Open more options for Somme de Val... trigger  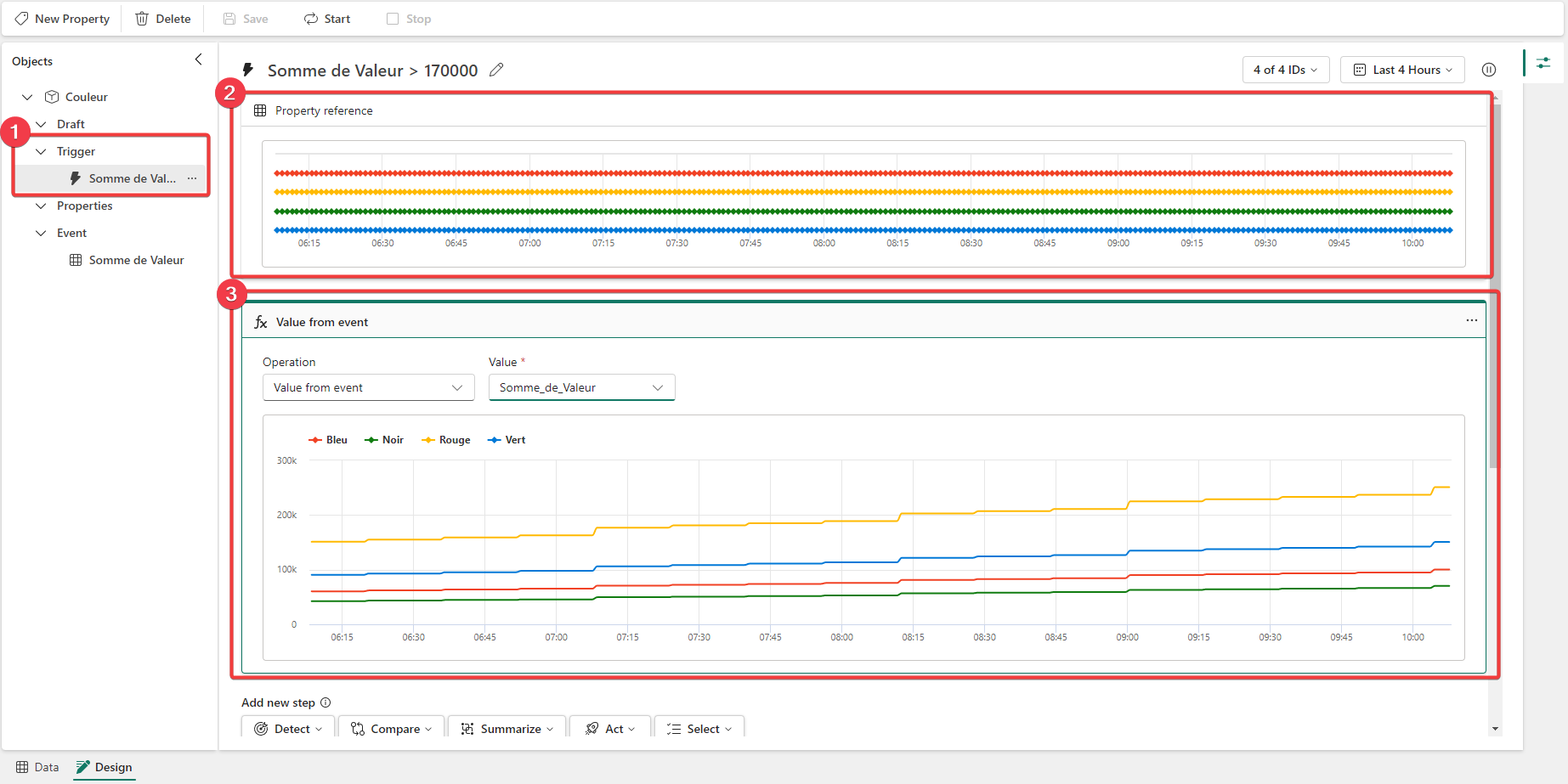[x=192, y=178]
